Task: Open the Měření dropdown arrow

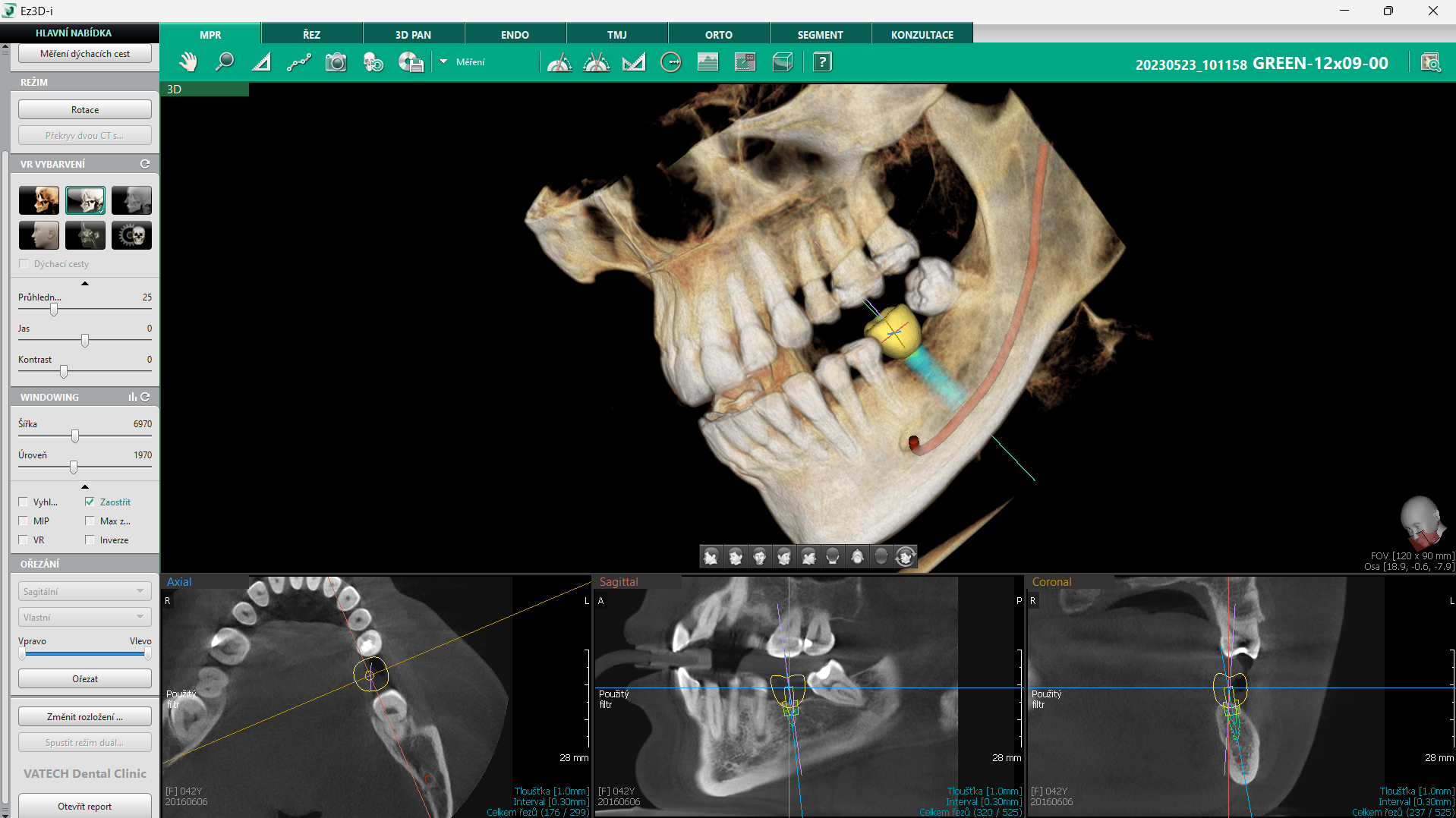Action: [443, 62]
